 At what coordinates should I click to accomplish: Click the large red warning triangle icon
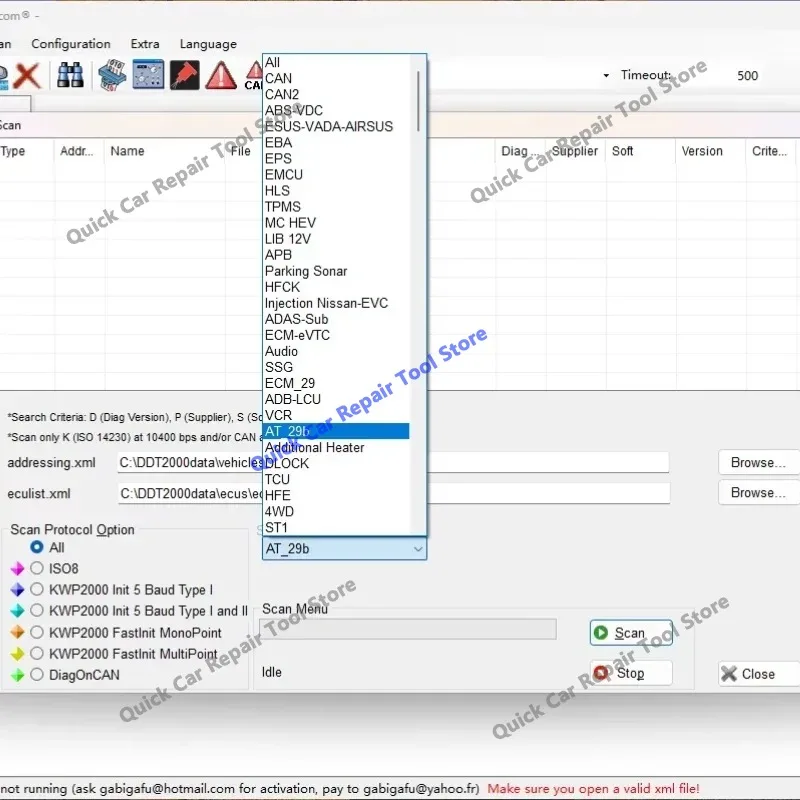coord(221,76)
